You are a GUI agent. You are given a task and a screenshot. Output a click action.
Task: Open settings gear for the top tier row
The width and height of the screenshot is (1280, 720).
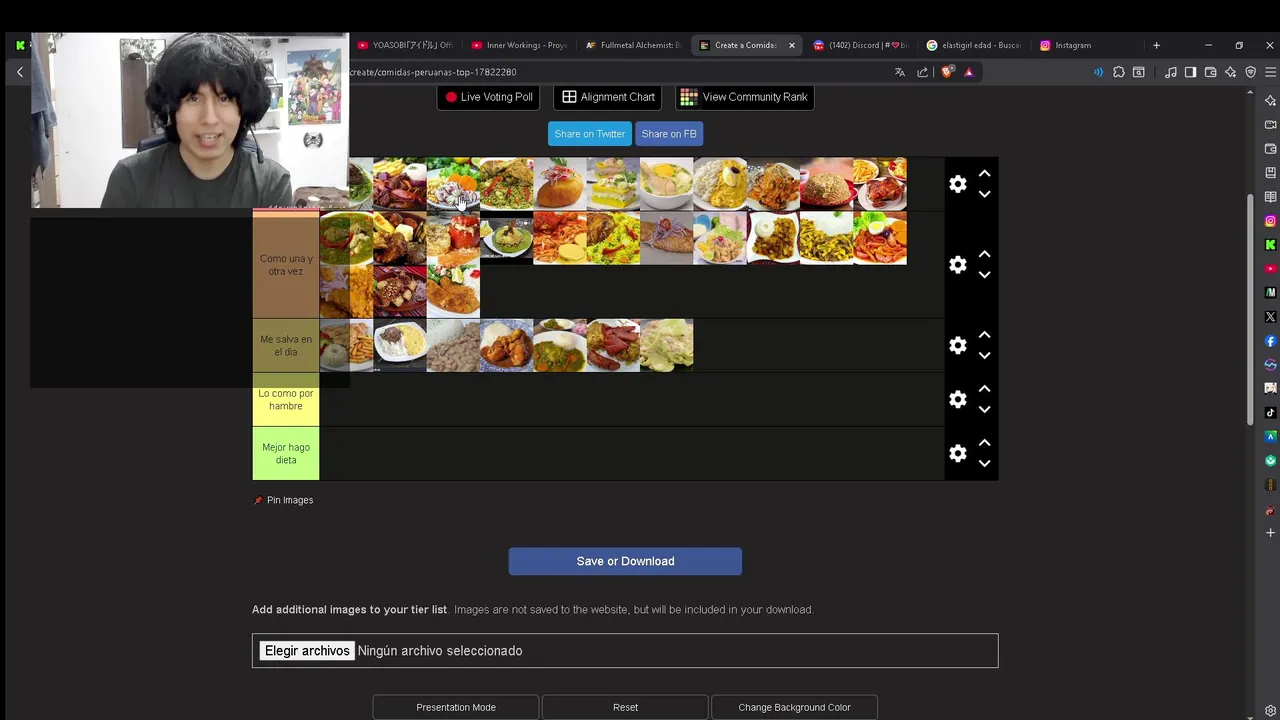tap(958, 184)
